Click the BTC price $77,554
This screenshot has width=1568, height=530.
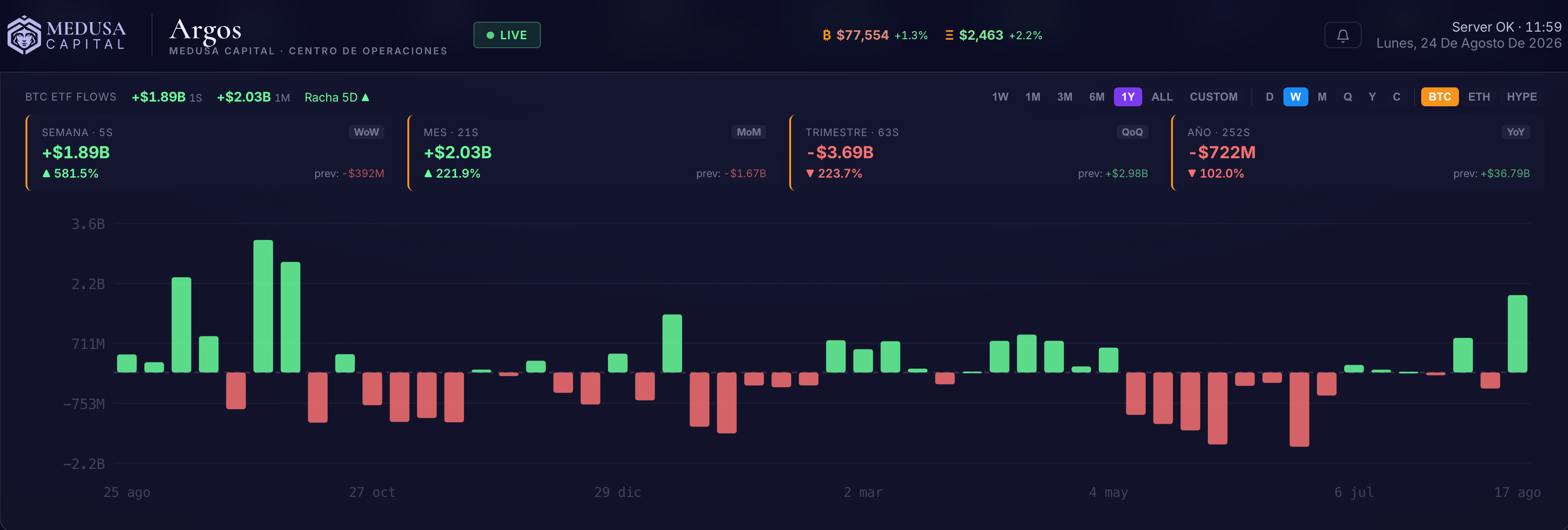[x=862, y=35]
